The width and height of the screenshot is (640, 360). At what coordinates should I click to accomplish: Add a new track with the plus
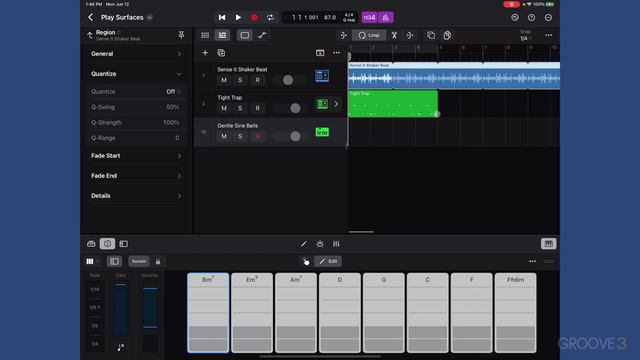pyautogui.click(x=205, y=53)
